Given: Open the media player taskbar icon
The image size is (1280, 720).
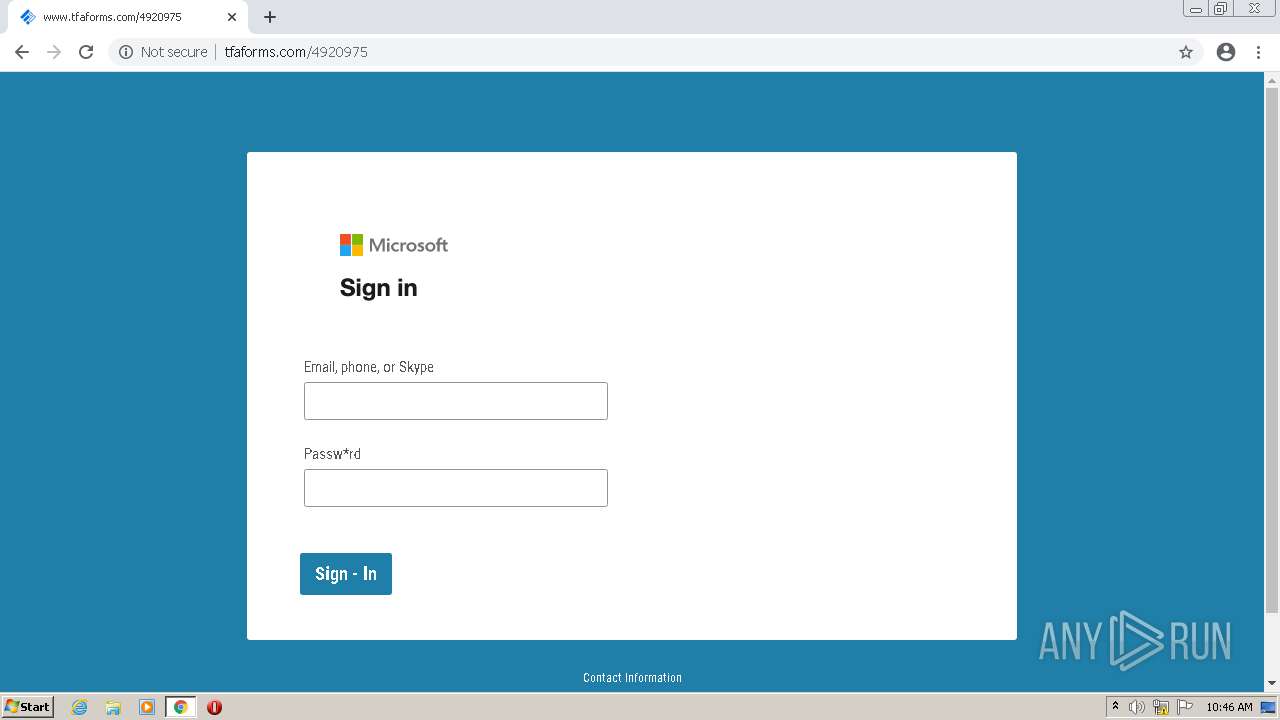Looking at the screenshot, I should 147,707.
